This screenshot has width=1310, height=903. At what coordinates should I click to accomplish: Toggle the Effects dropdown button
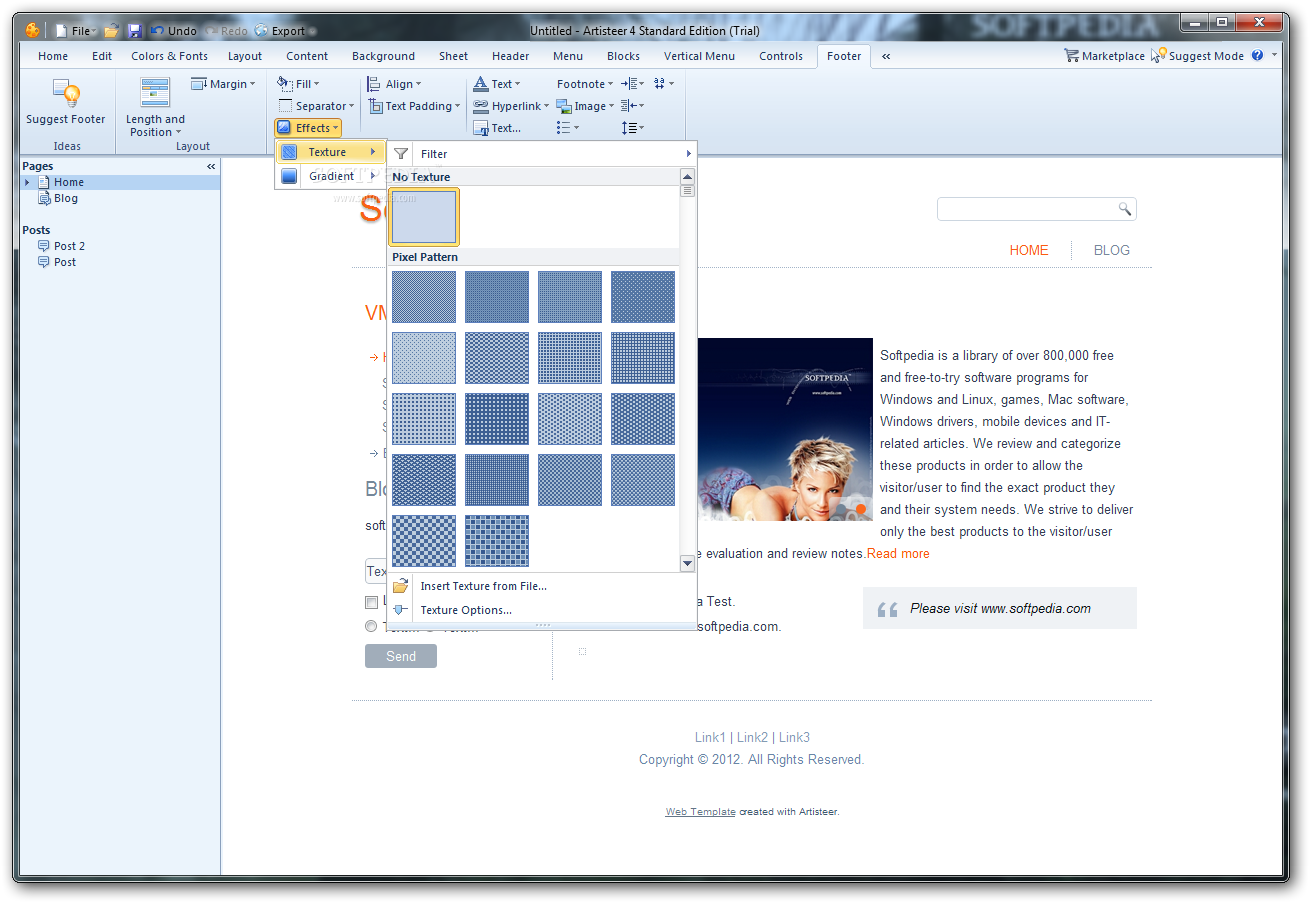point(308,128)
